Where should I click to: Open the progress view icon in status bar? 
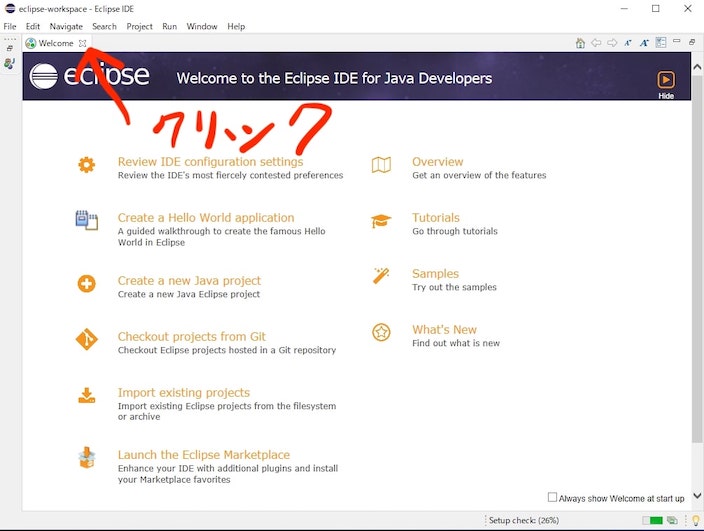coord(672,520)
